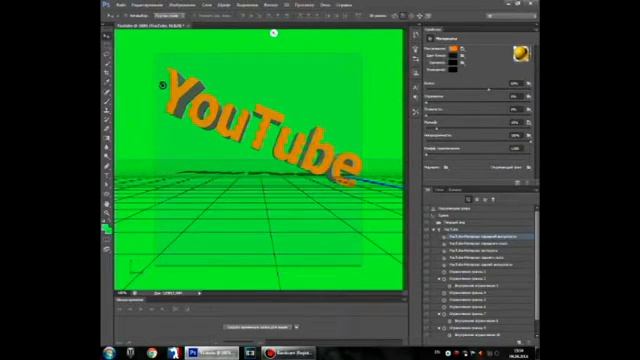Screen dimensions: 640x360
Task: Select the Healing Brush tool
Action: (107, 92)
